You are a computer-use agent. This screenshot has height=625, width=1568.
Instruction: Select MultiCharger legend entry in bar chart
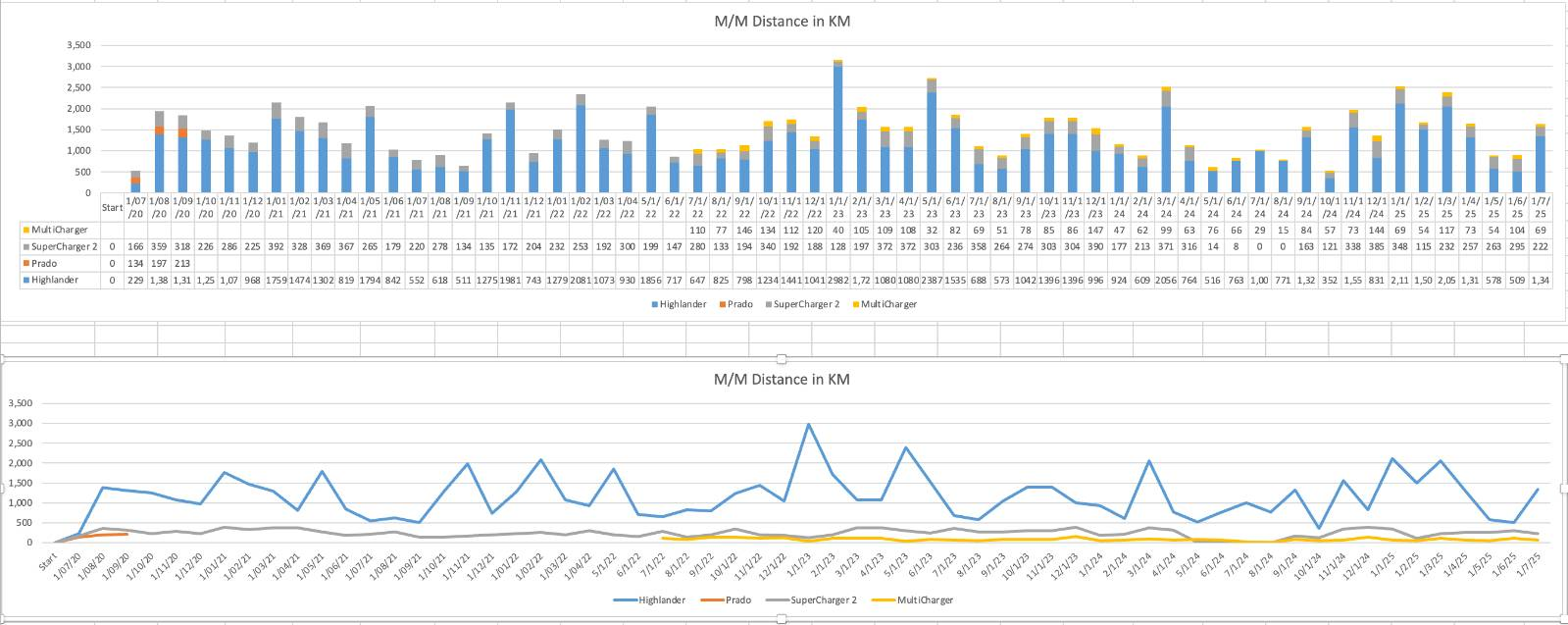888,304
